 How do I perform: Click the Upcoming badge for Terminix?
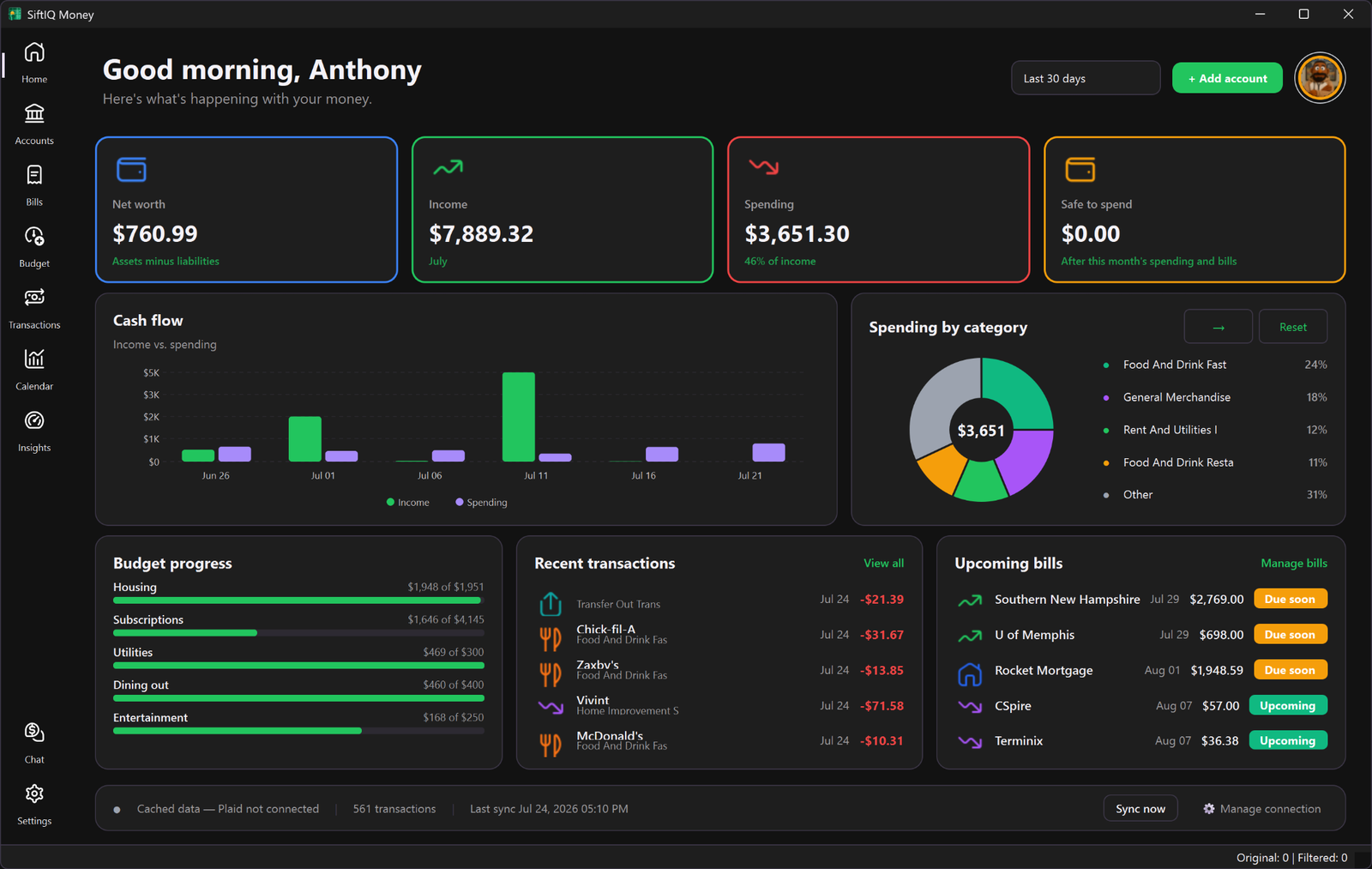pos(1288,740)
